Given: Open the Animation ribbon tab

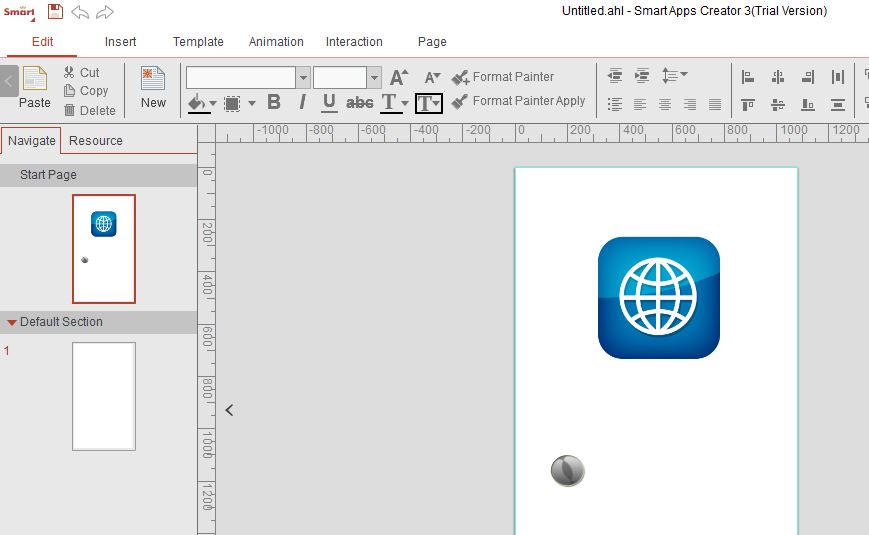Looking at the screenshot, I should [x=276, y=42].
